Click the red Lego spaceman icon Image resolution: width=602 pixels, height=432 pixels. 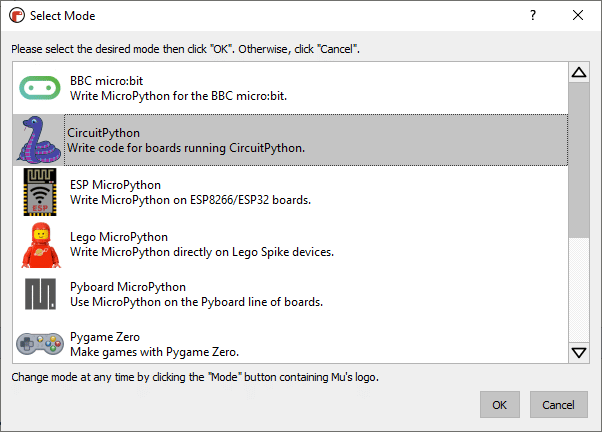[41, 245]
